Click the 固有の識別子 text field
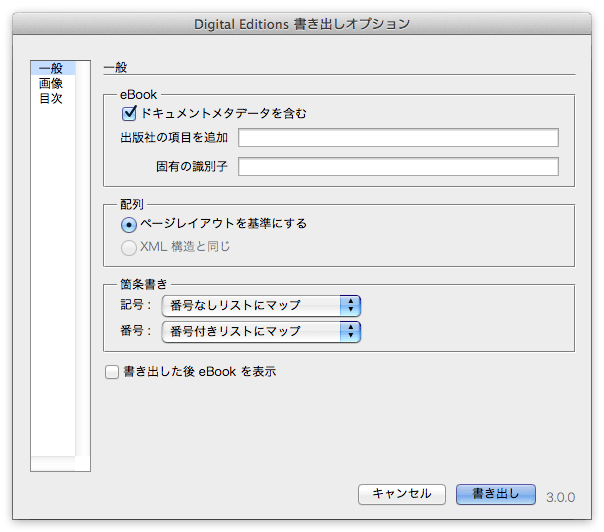This screenshot has height=532, width=604. click(398, 166)
